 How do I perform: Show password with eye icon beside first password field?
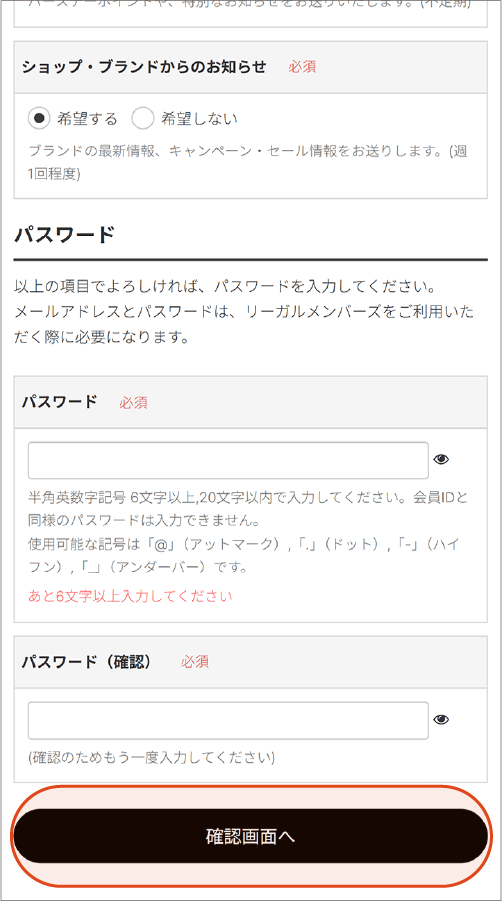[x=441, y=459]
